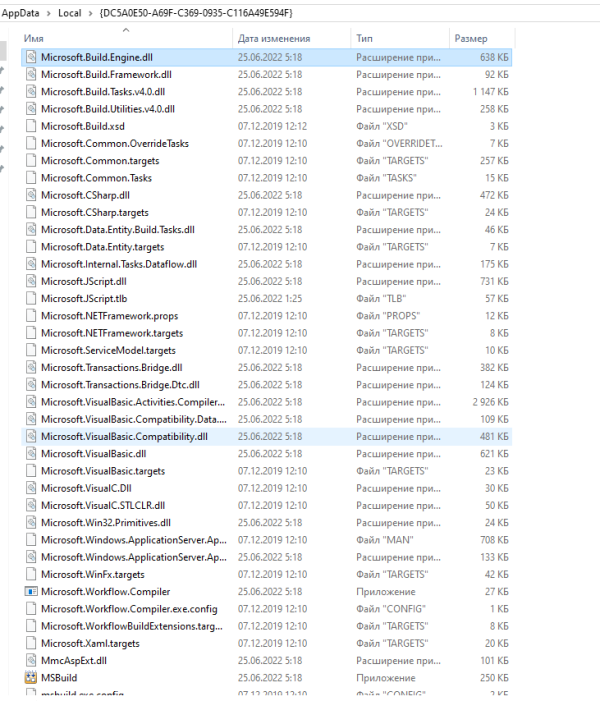
Task: Click the 250 КБ size of MSBuild
Action: pos(494,677)
